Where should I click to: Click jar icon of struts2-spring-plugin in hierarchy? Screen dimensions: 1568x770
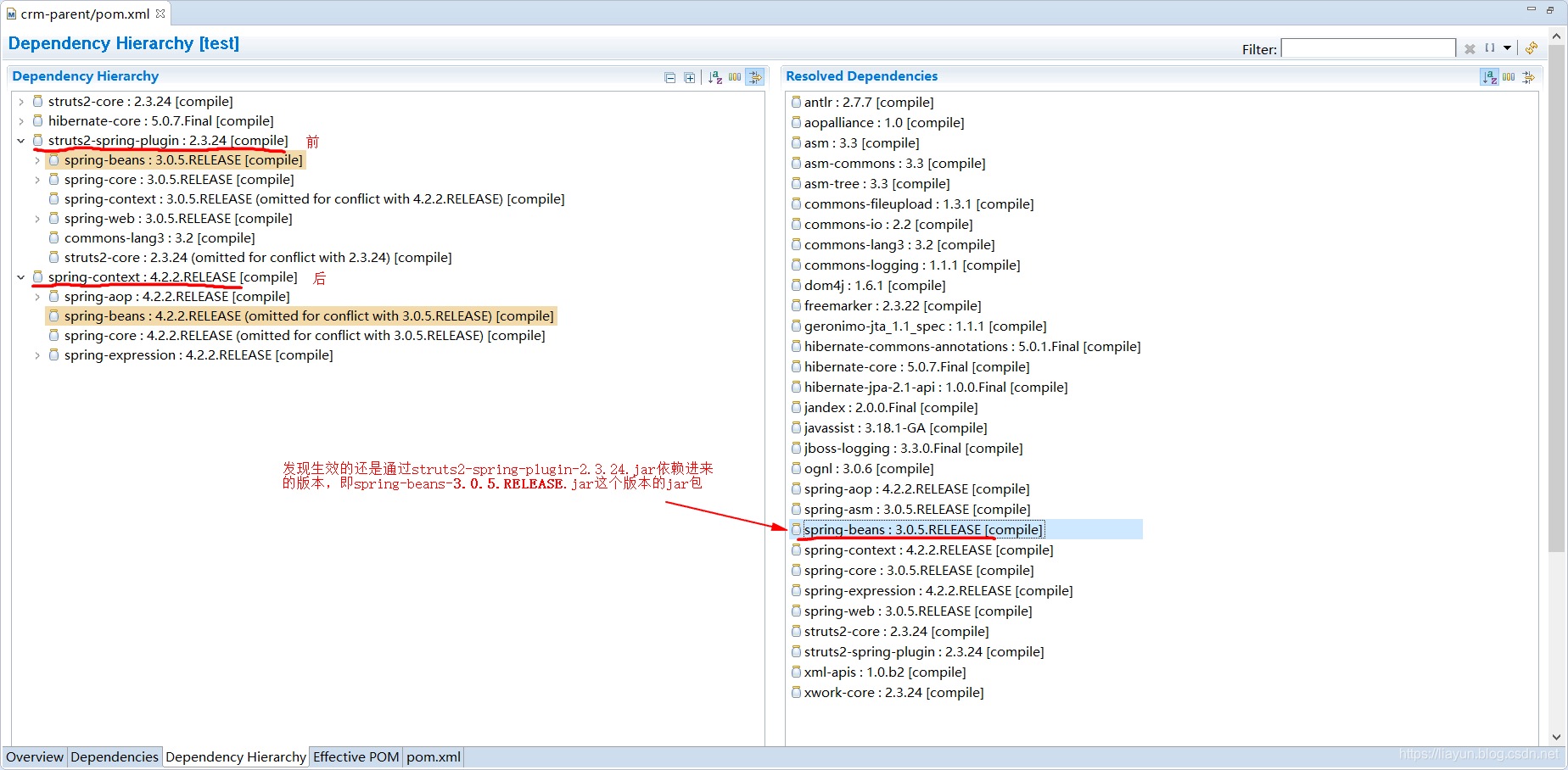pyautogui.click(x=37, y=140)
